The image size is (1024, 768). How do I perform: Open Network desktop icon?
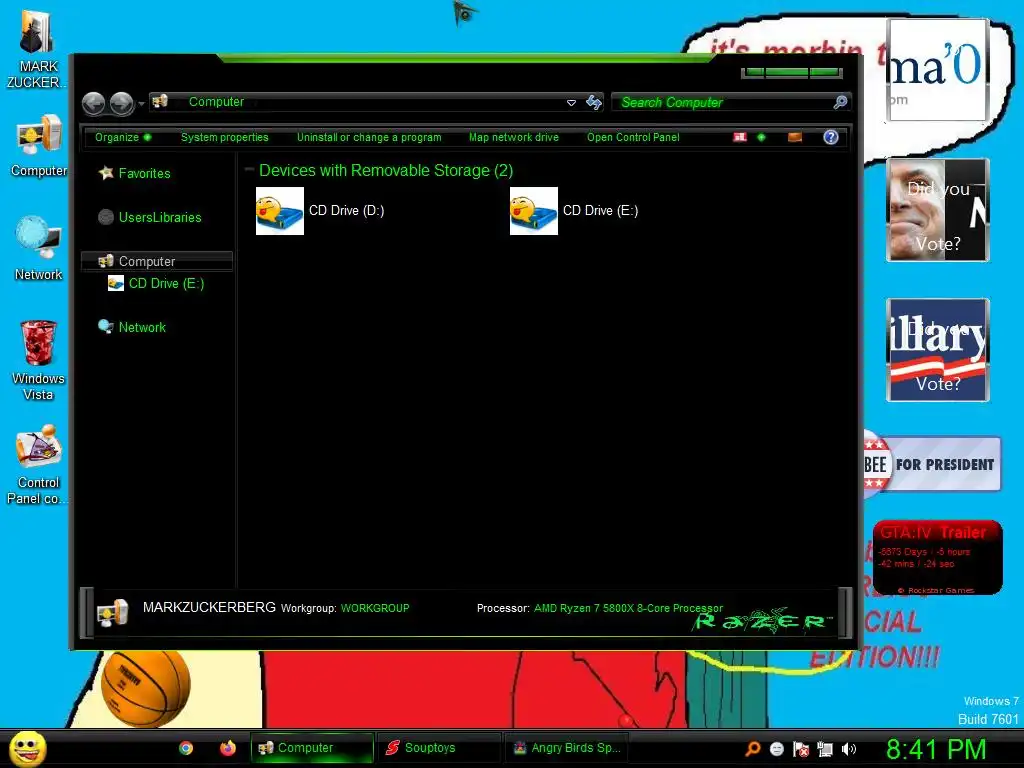pos(39,249)
